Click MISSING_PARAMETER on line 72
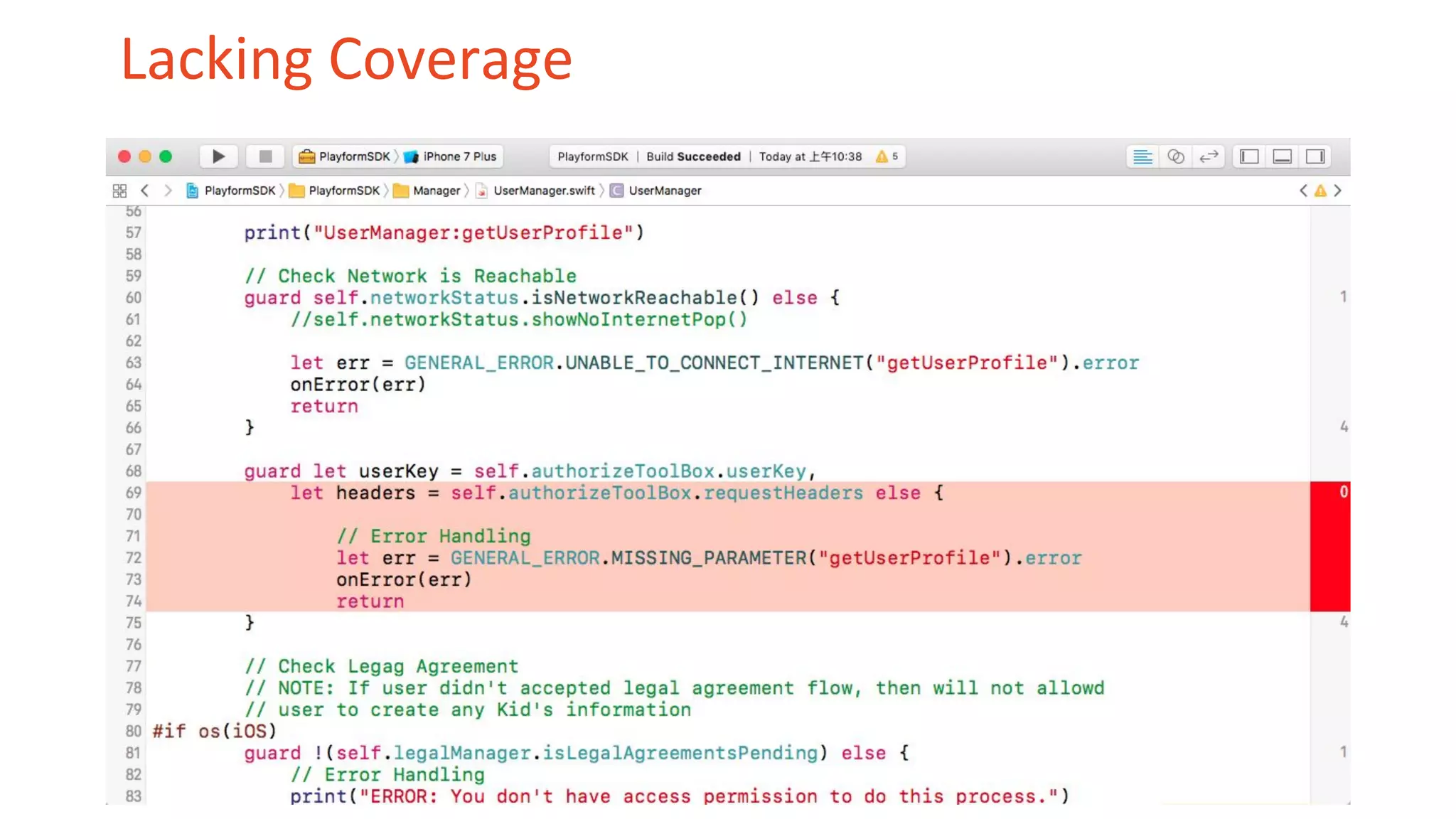Viewport: 1456px width, 819px height. click(x=709, y=558)
